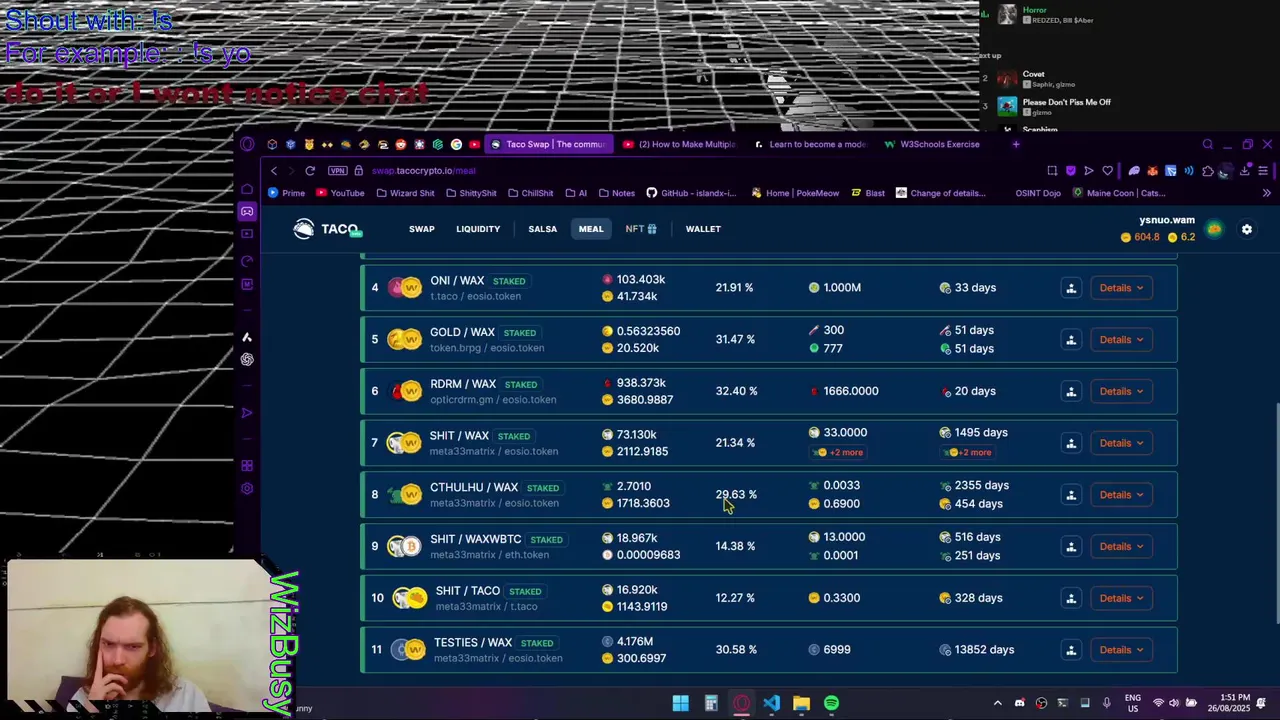Open File Explorer from the taskbar
Image resolution: width=1280 pixels, height=720 pixels.
(x=801, y=704)
